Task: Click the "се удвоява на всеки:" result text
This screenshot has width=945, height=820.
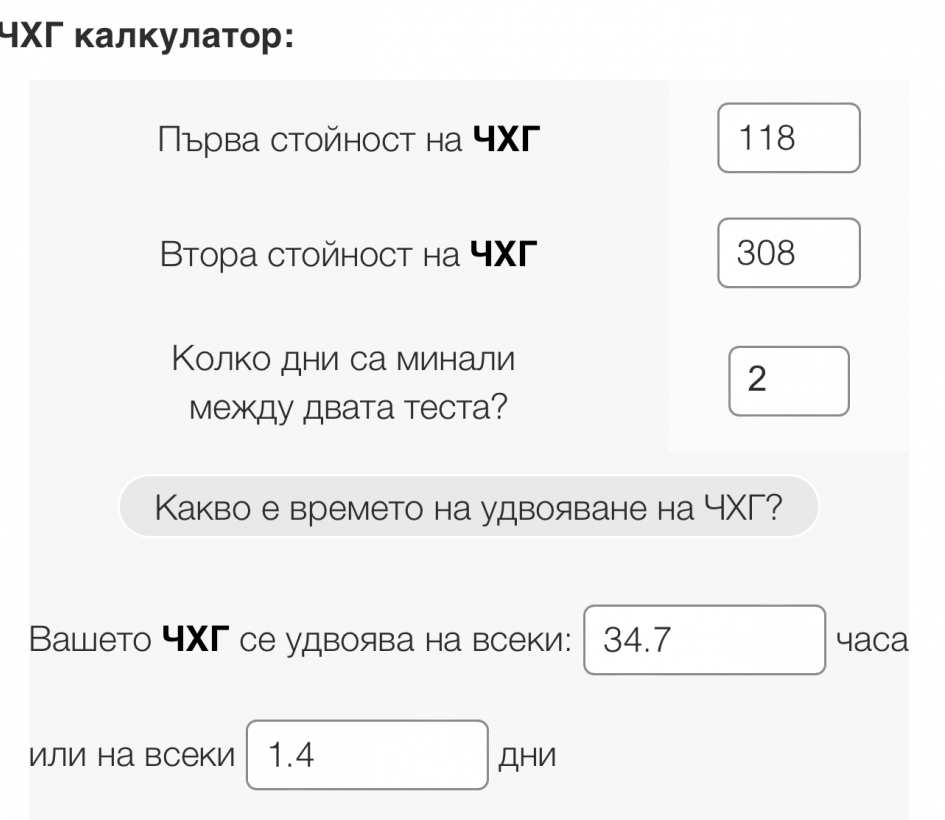Action: coord(404,641)
